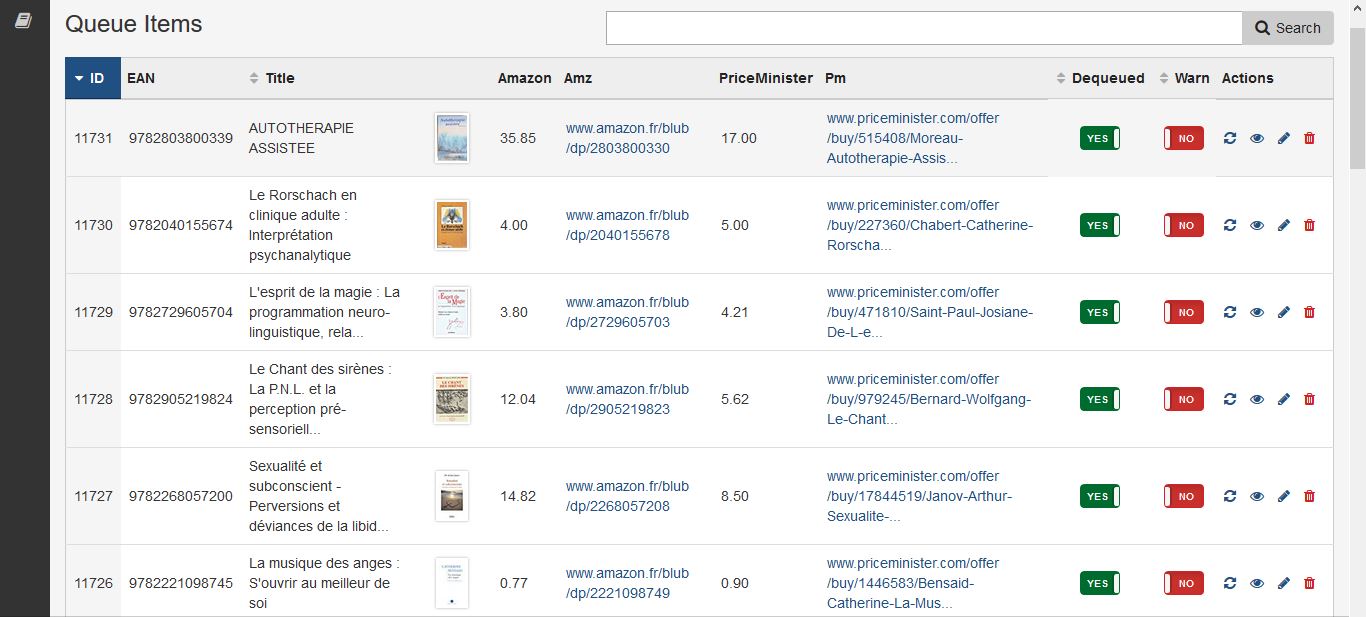Open the Amazon link for AUTOTHERAPIE ASSISTEE
1366x617 pixels.
click(627, 138)
